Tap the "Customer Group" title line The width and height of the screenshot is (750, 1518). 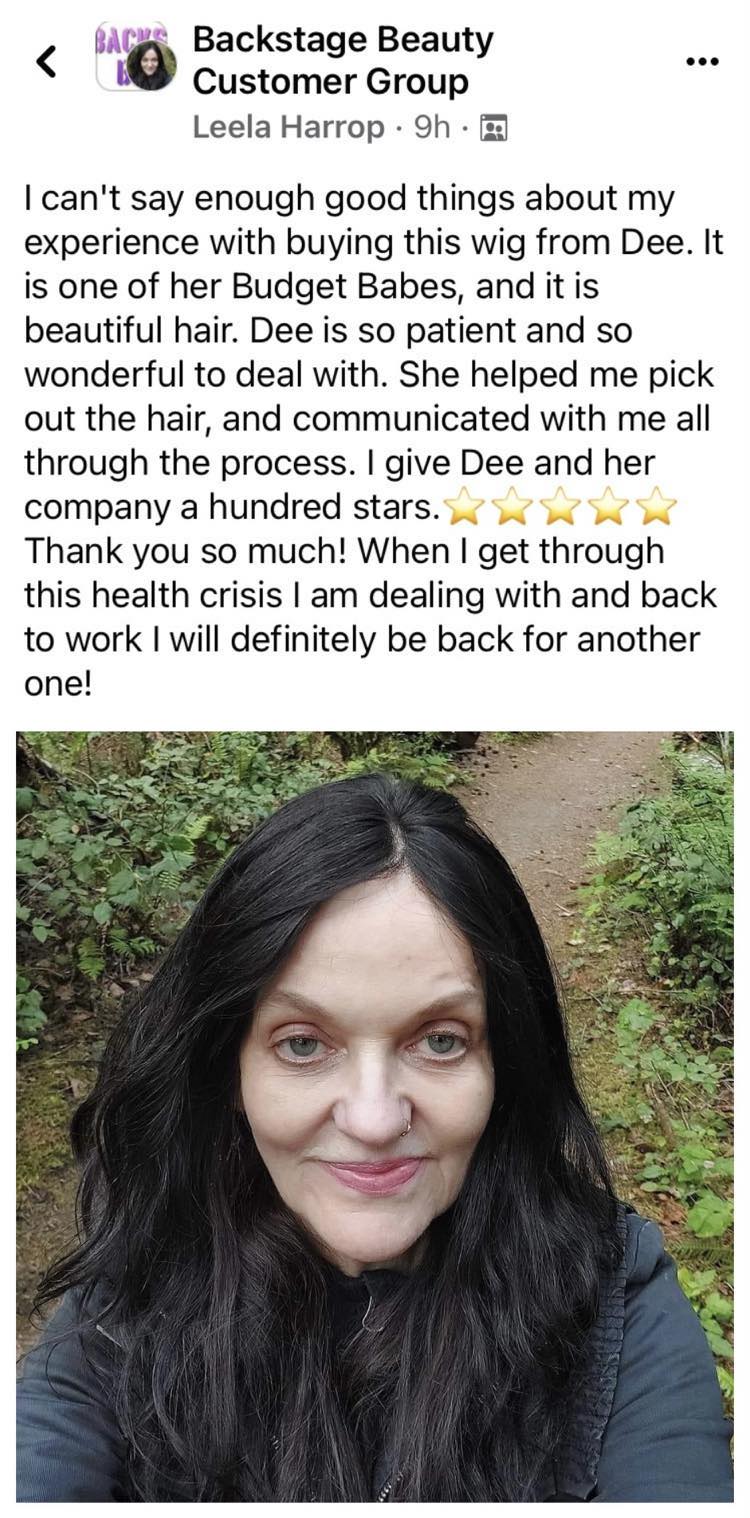(330, 82)
